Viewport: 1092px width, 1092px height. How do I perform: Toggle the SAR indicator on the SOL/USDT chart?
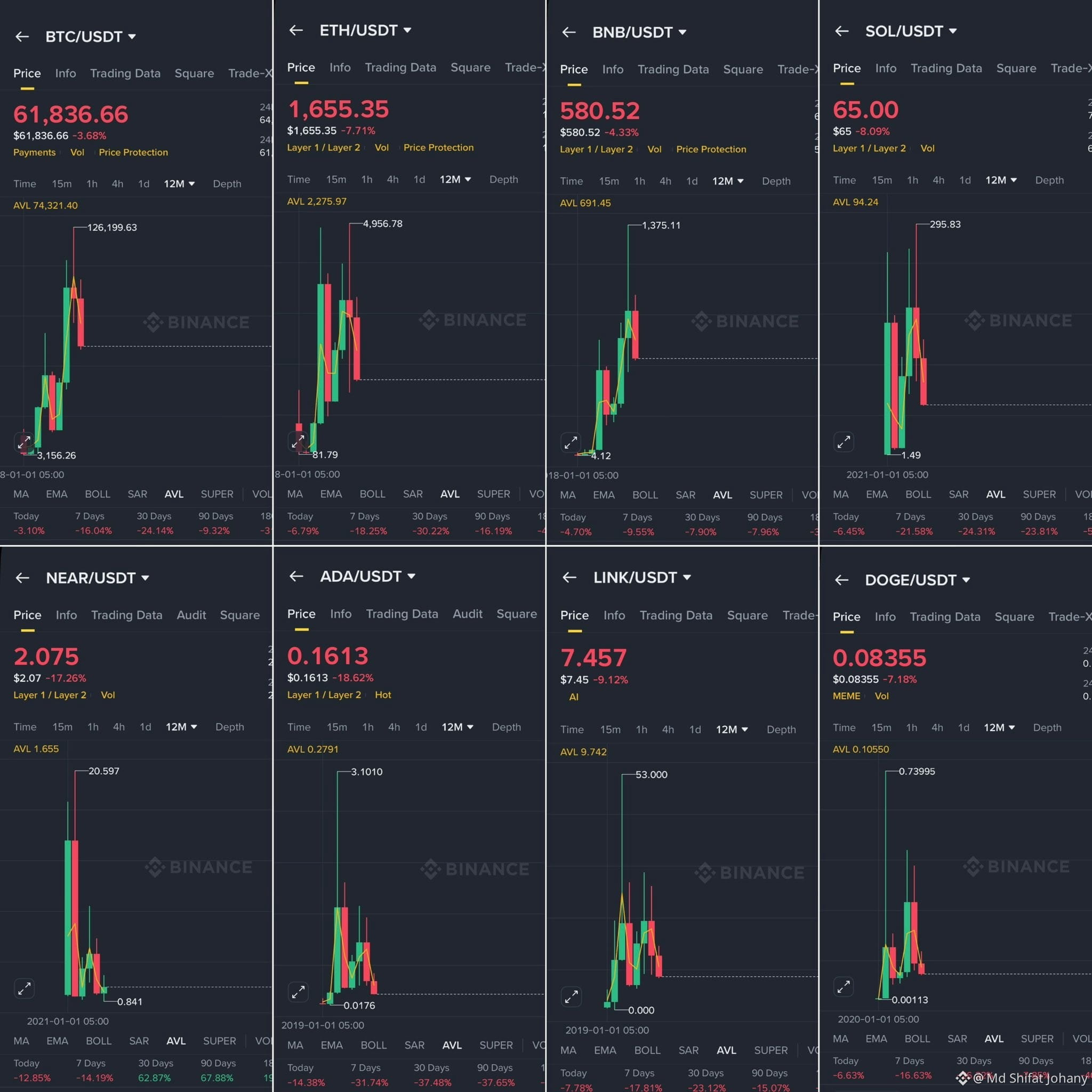[x=959, y=495]
